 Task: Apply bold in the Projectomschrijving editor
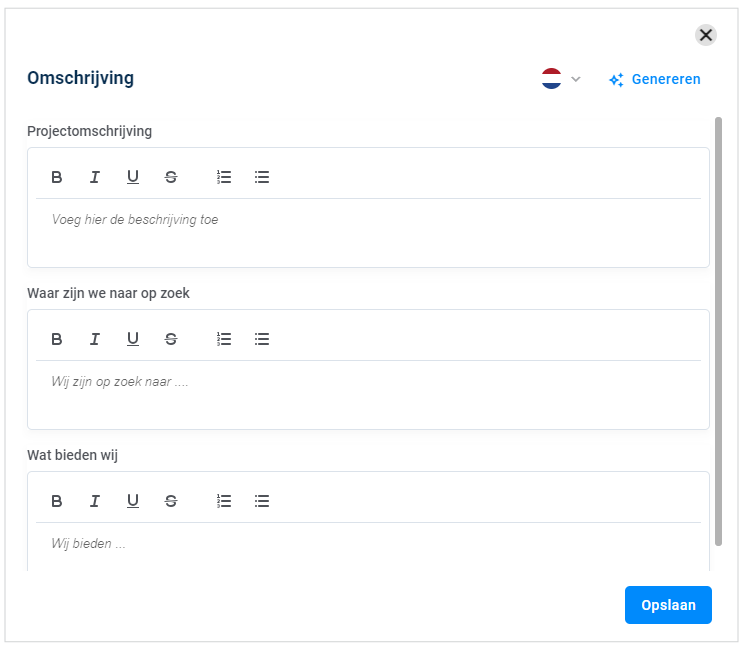[x=56, y=177]
